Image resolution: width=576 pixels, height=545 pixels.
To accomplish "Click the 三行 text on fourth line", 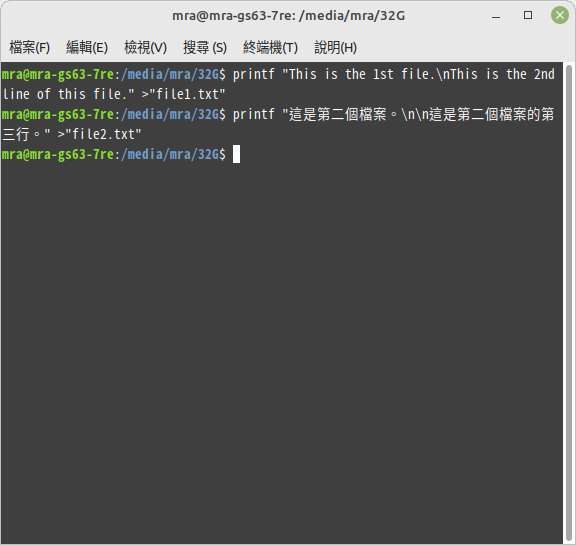I will [x=15, y=134].
